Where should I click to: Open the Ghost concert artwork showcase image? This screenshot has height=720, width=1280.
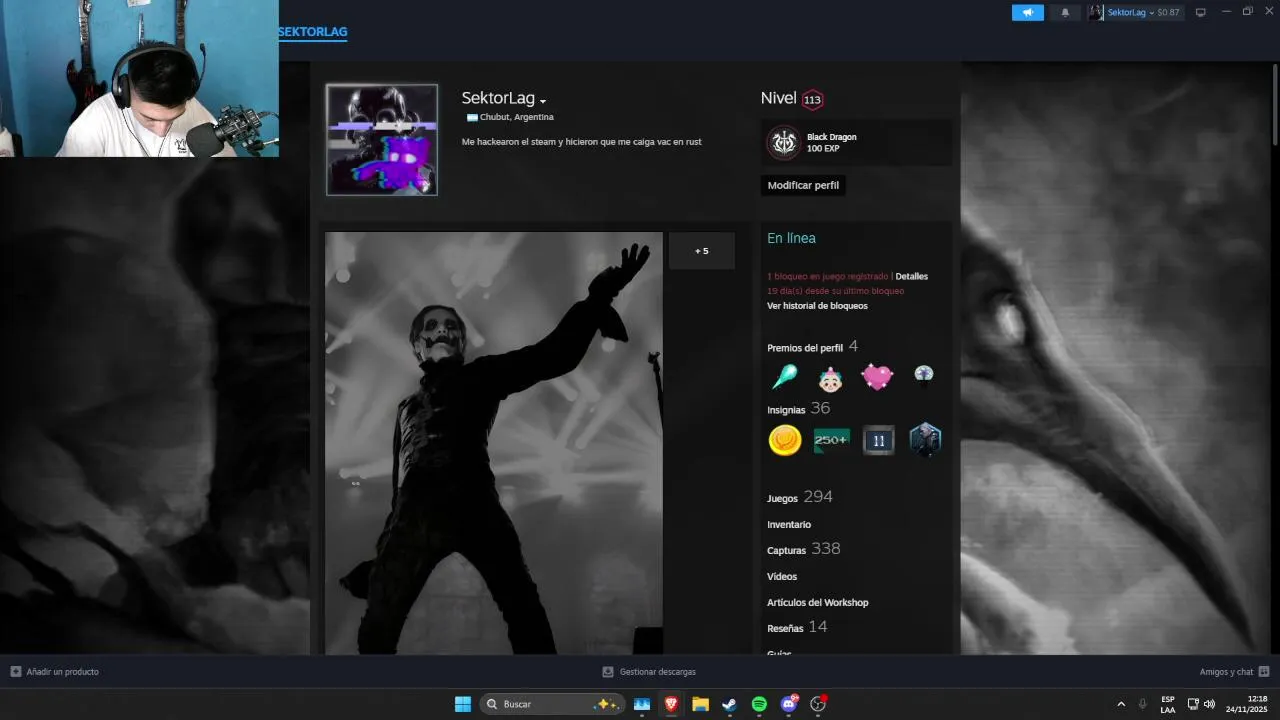coord(494,443)
